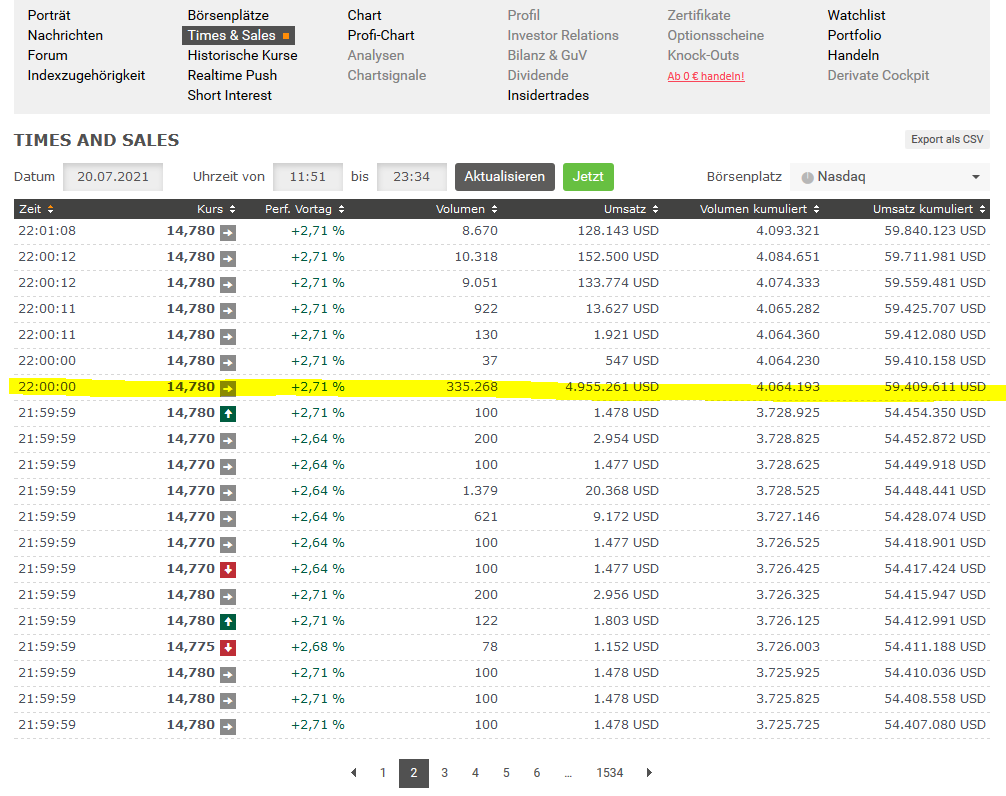Open the Handeln link
Image resolution: width=1006 pixels, height=796 pixels.
(x=853, y=55)
